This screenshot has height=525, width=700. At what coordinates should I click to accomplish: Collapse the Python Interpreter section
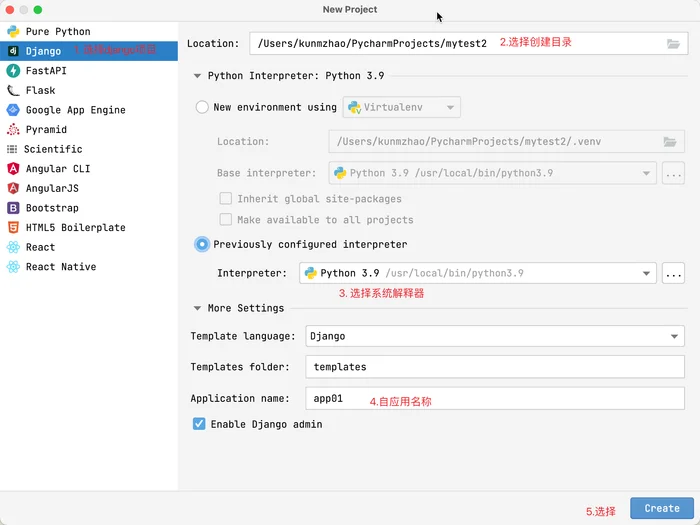pos(197,76)
